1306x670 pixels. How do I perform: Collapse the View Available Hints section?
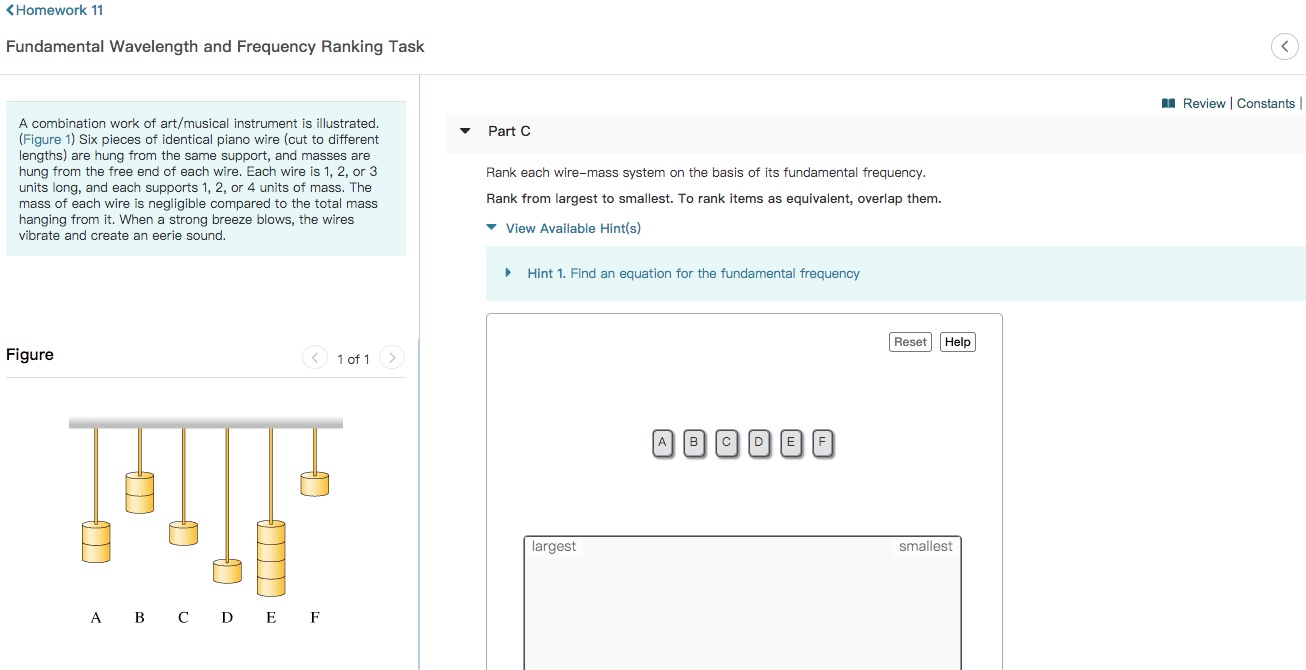coord(490,227)
